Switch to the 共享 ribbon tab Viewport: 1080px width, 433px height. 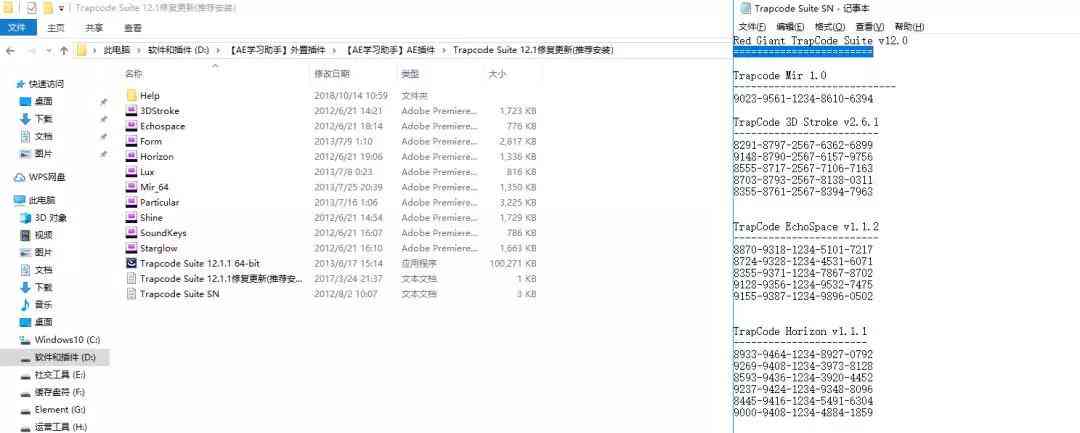coord(94,28)
